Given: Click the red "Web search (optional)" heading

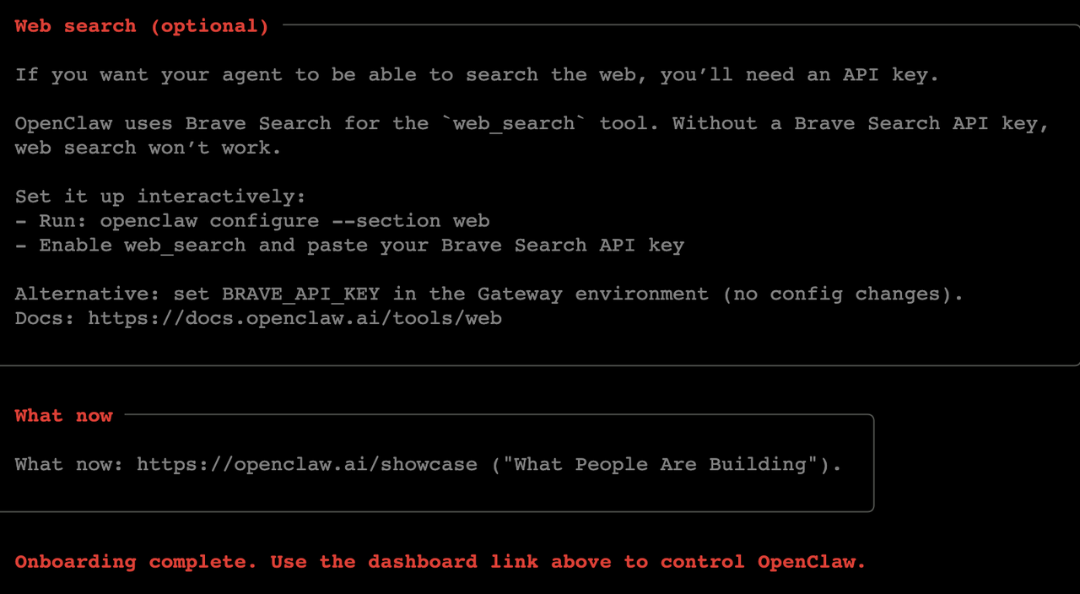Looking at the screenshot, I should (141, 27).
